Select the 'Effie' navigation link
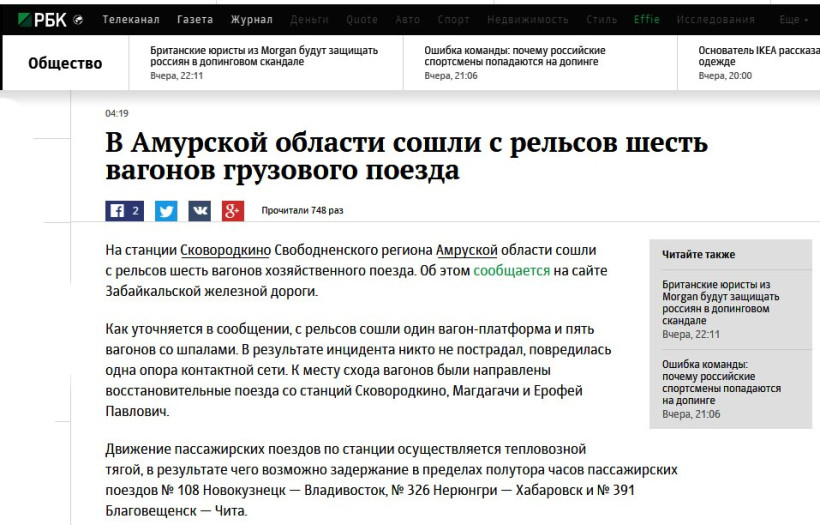820x525 pixels. [x=646, y=20]
